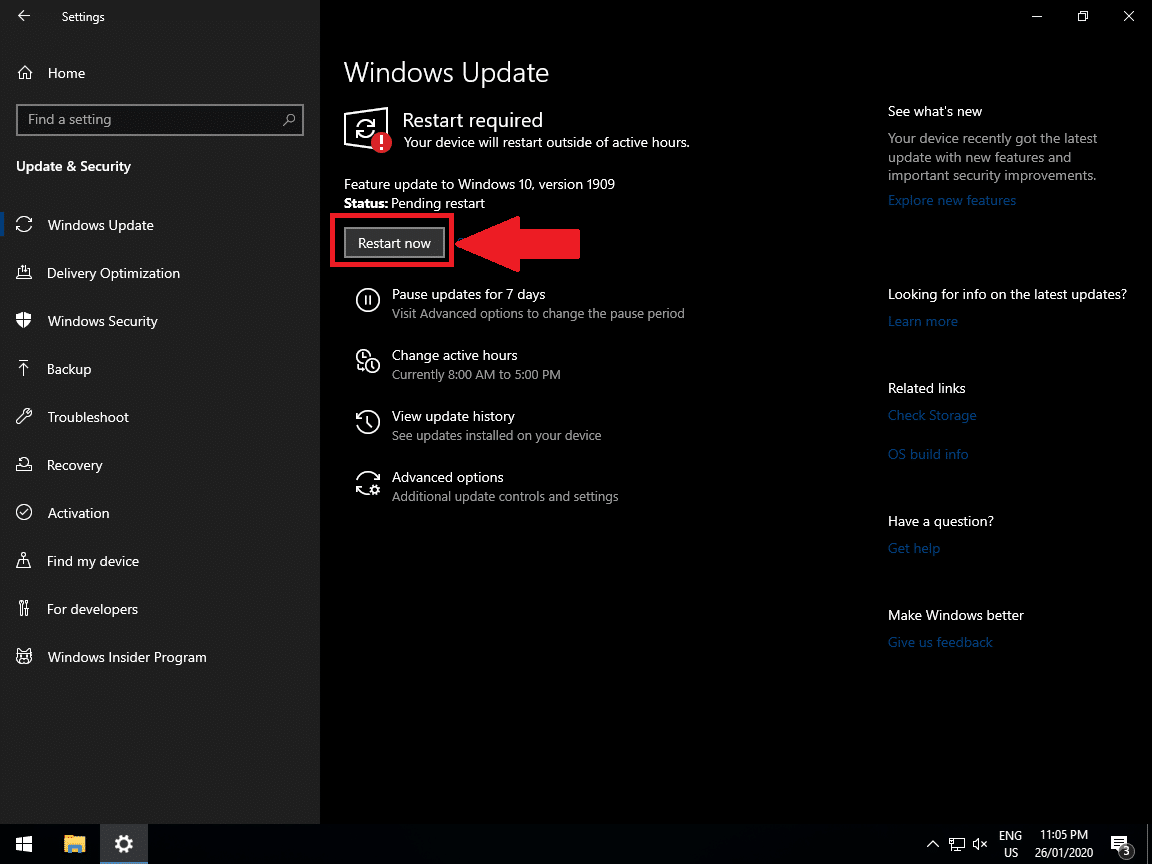The height and width of the screenshot is (864, 1152).
Task: Open the Home icon in the sidebar
Action: pyautogui.click(x=25, y=73)
